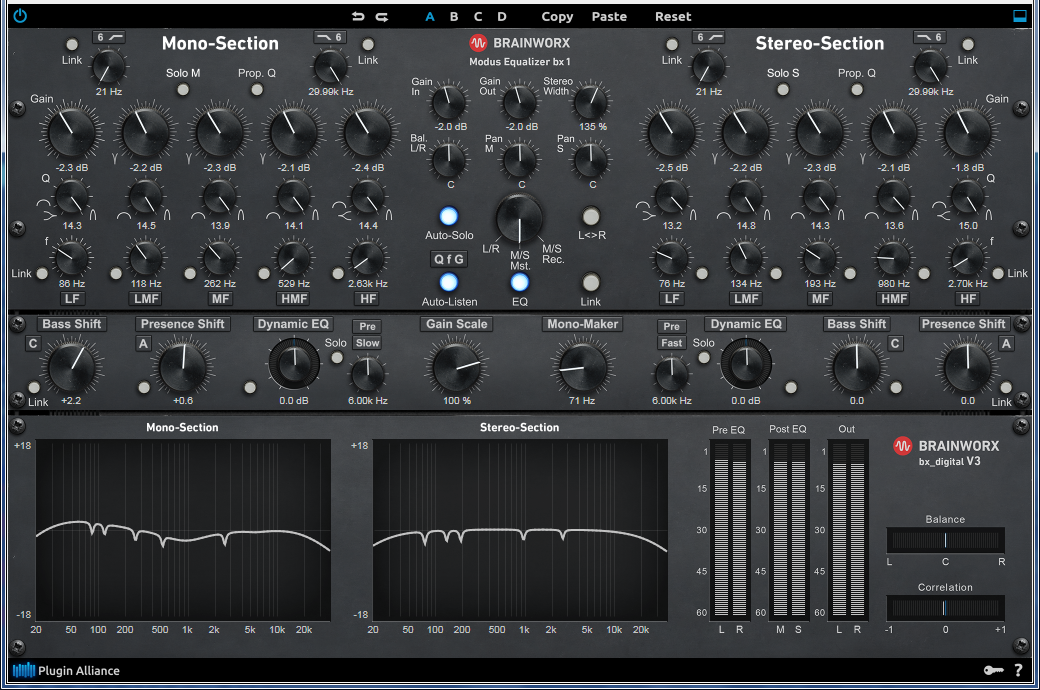Toggle the plugin power bypass icon
Image resolution: width=1040 pixels, height=690 pixels.
pyautogui.click(x=20, y=16)
